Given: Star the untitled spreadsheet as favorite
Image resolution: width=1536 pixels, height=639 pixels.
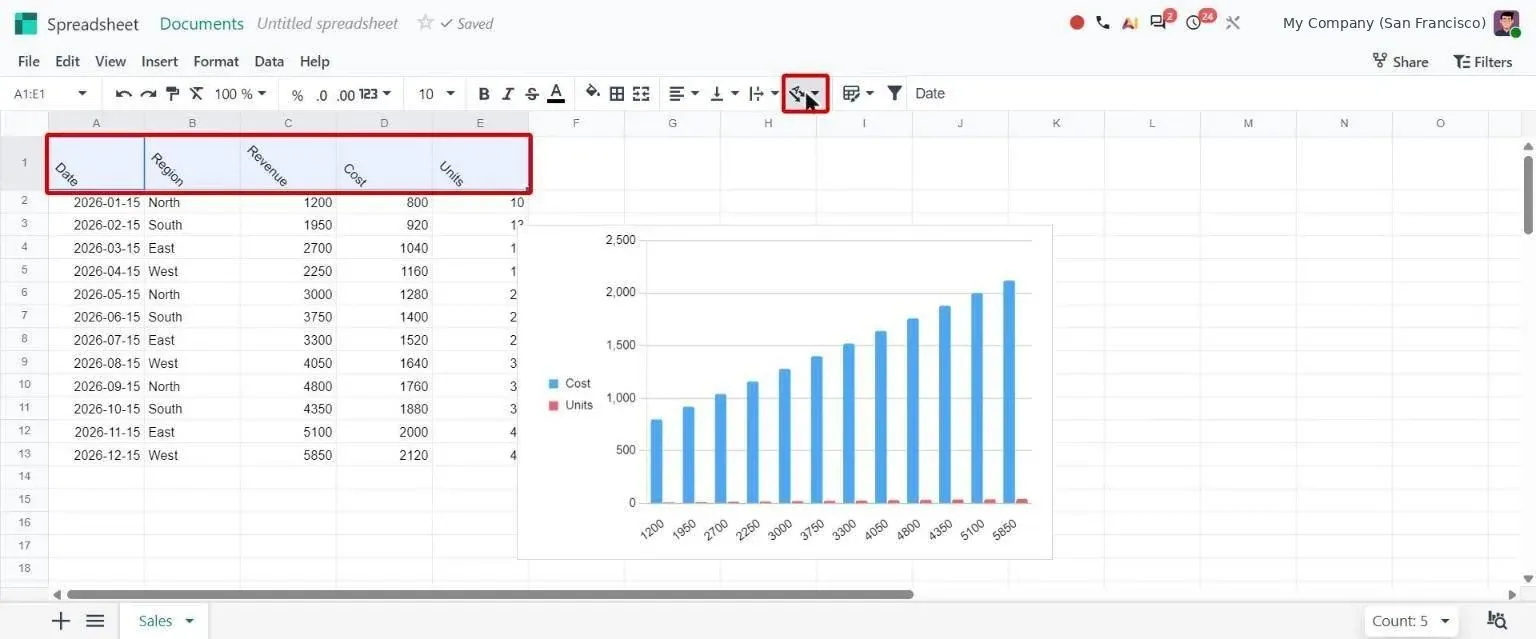Looking at the screenshot, I should tap(425, 22).
